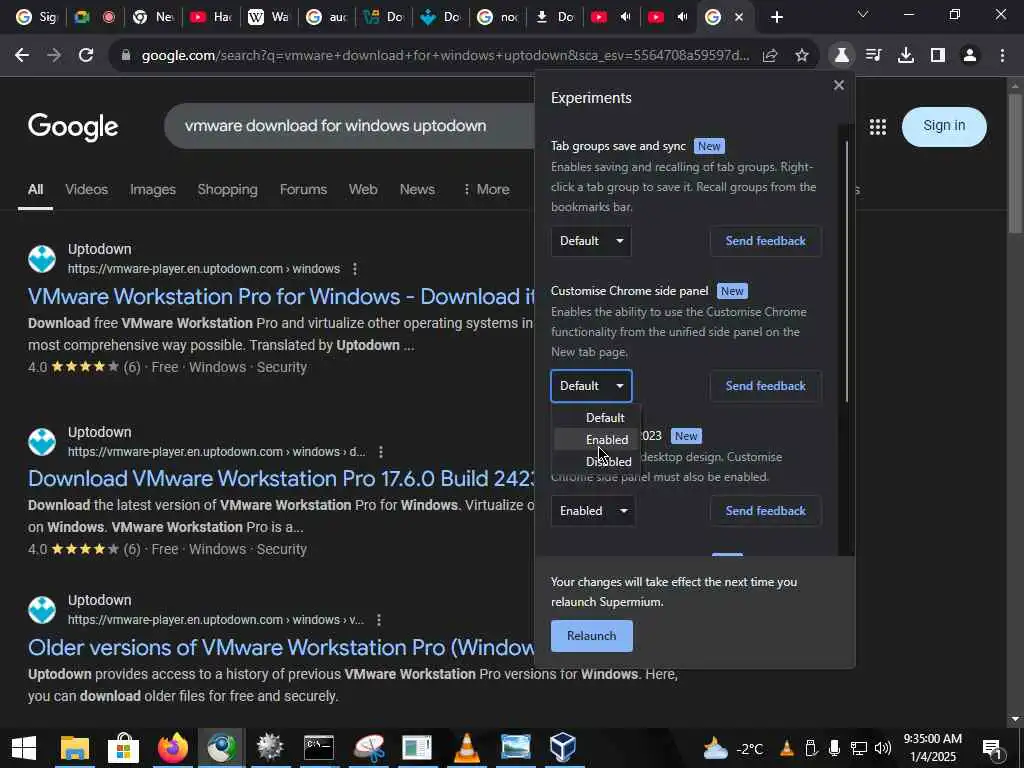Switch to the Forums search tab

pos(303,189)
